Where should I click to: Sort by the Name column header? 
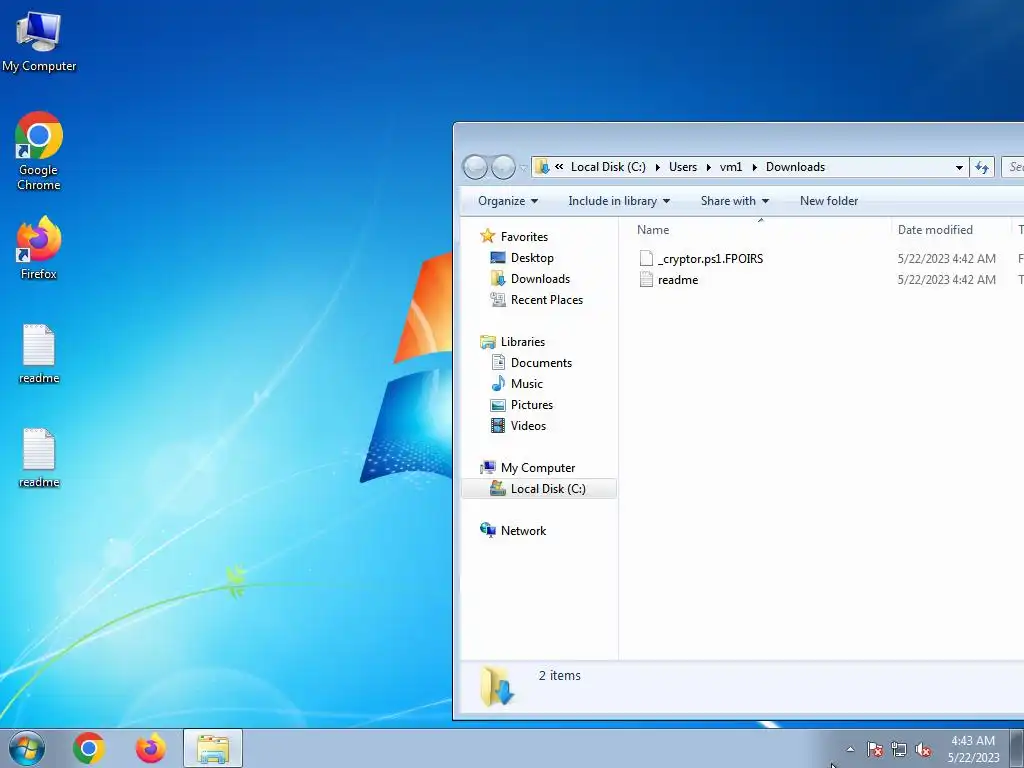click(x=761, y=230)
